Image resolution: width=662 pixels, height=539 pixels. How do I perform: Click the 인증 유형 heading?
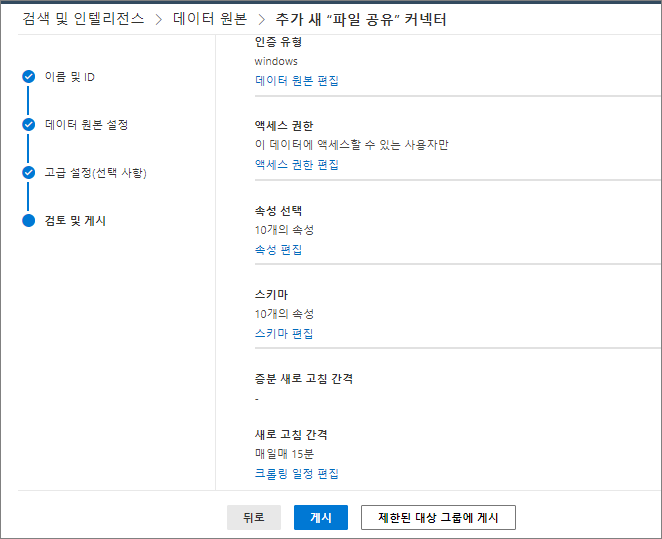pos(278,42)
